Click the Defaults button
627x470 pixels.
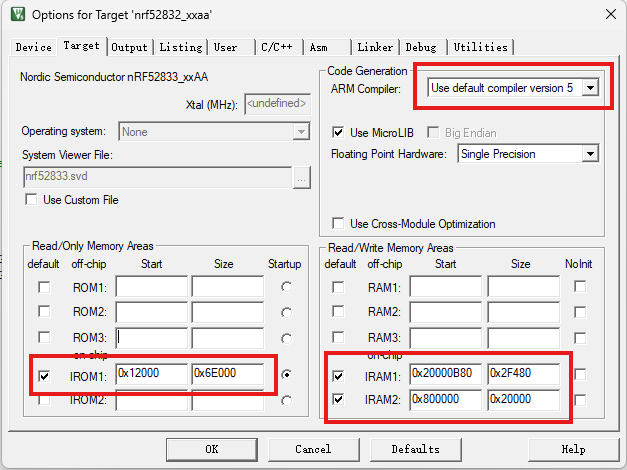(415, 449)
